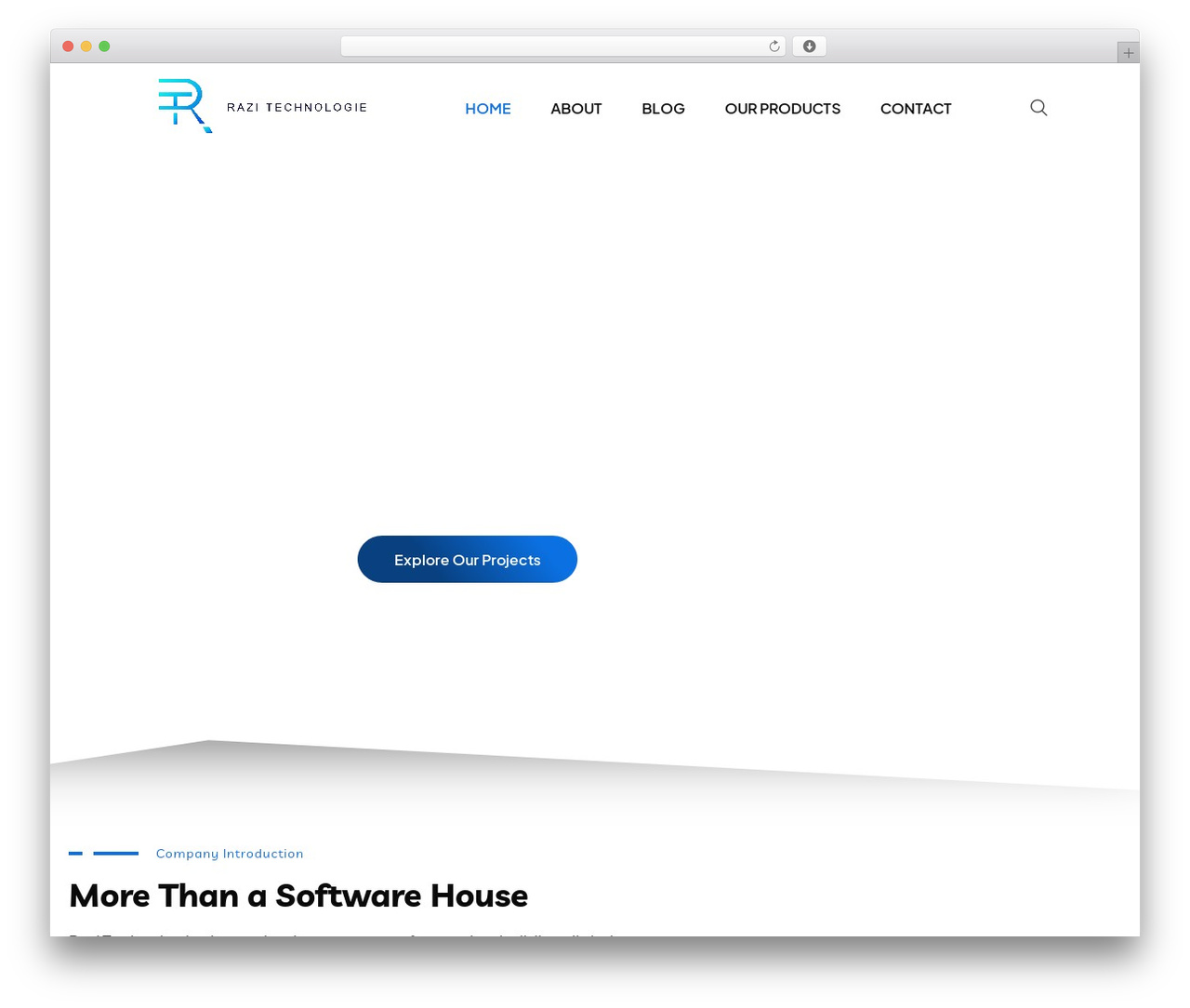1190x1008 pixels.
Task: Click Explore Our Projects button
Action: click(x=468, y=559)
